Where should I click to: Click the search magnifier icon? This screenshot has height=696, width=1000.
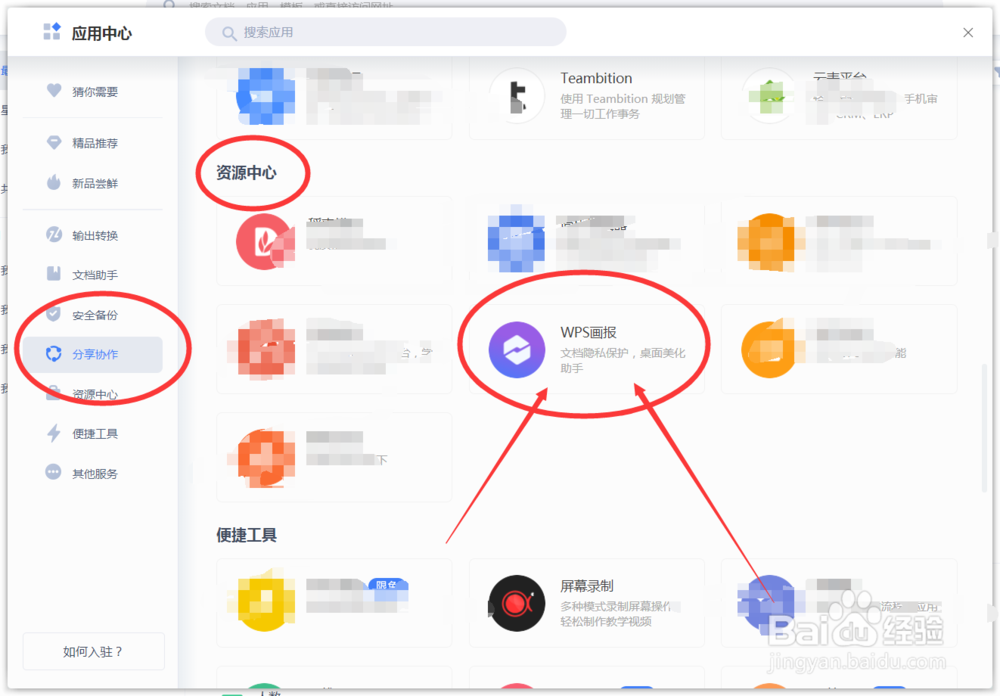pos(228,33)
